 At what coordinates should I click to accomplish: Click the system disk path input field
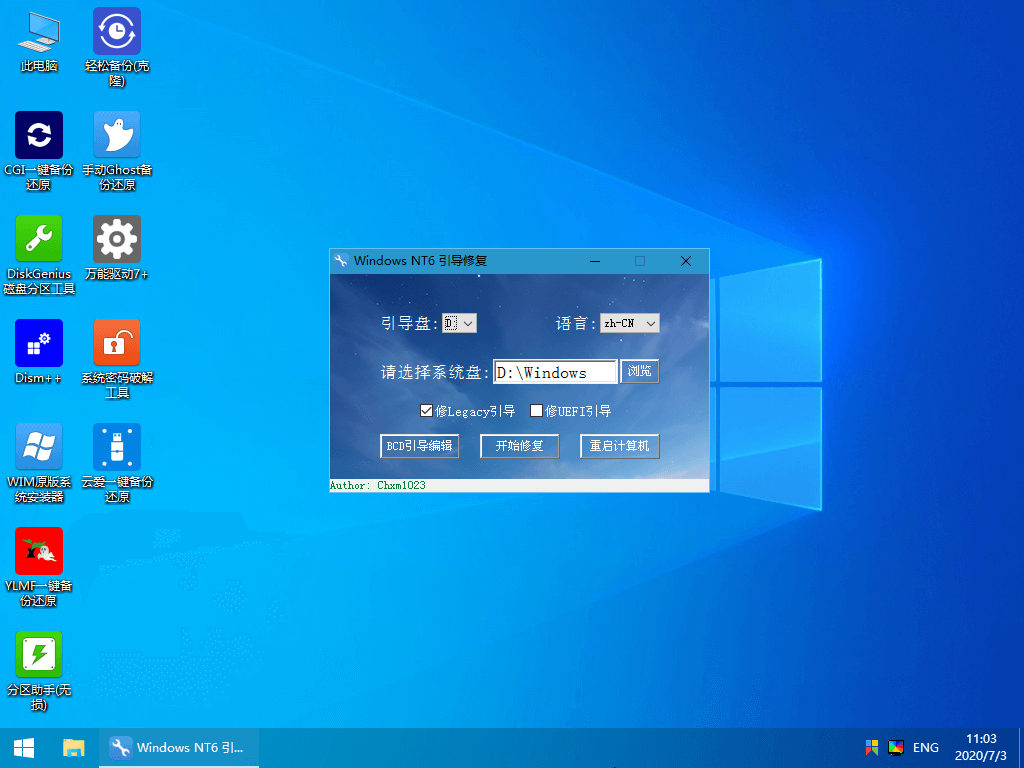(555, 372)
